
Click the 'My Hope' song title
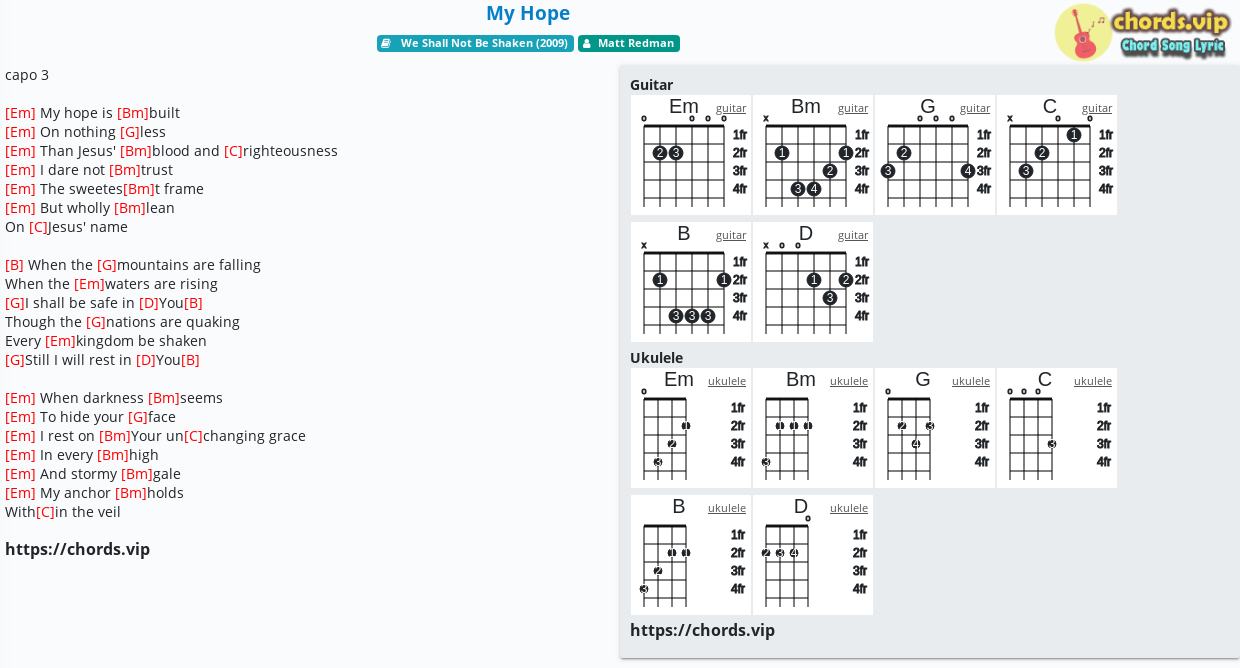[x=528, y=13]
